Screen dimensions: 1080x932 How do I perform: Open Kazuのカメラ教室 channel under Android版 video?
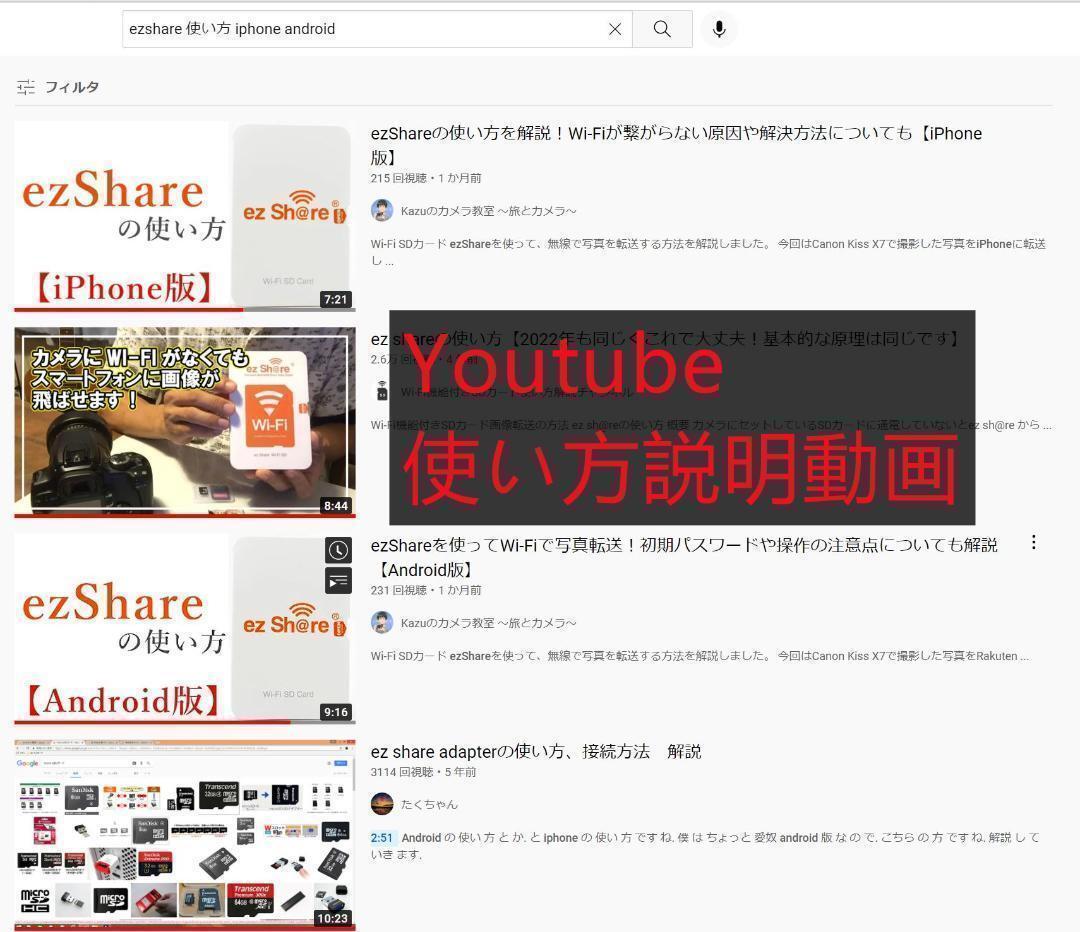click(488, 623)
